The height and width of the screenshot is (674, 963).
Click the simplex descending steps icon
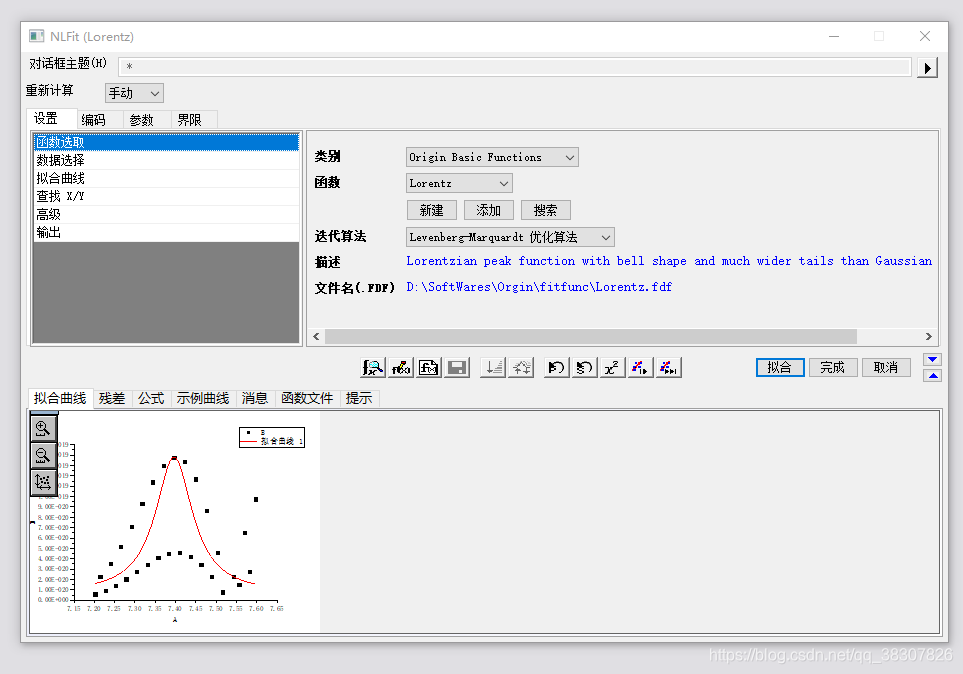pos(493,367)
